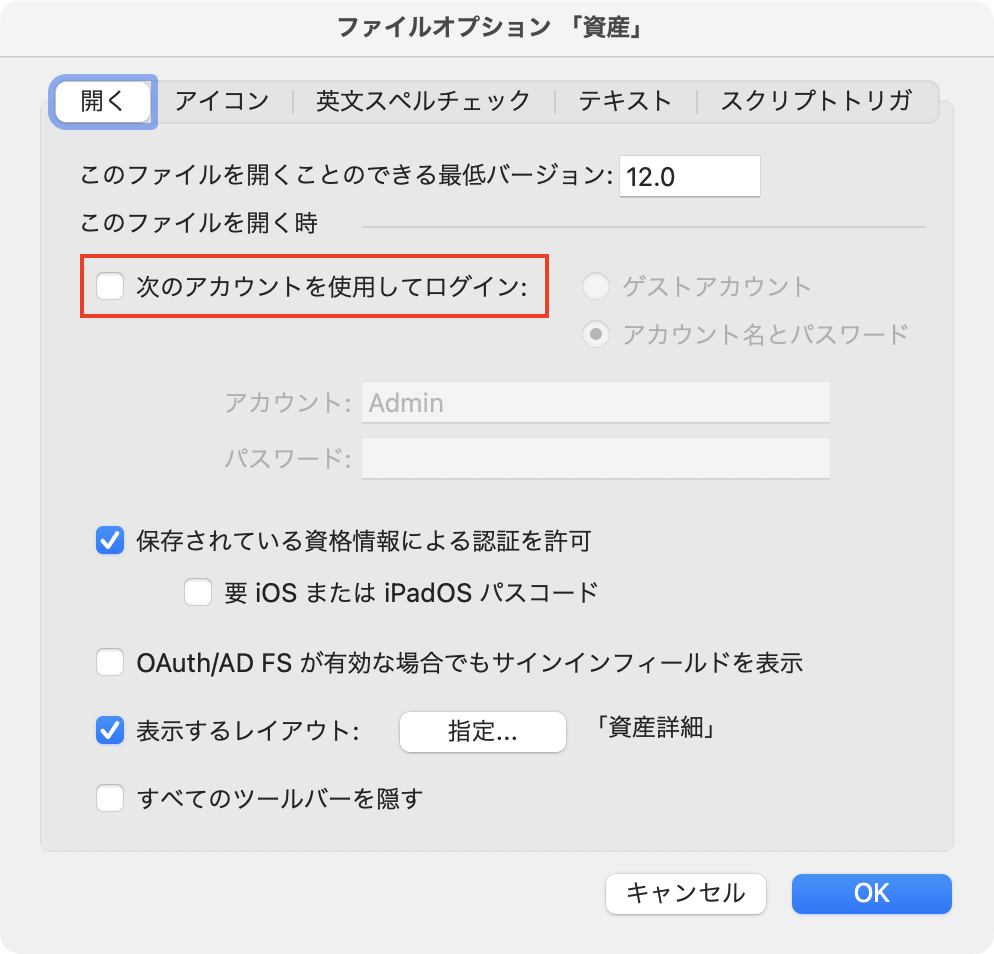Uncheck 表示するレイアウト option

point(110,731)
